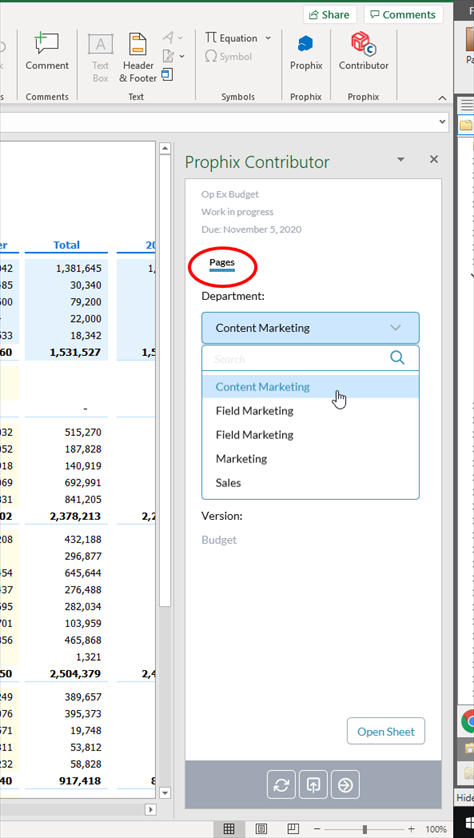Click the circled right-arrow footer icon
Screen dimensions: 474x838
point(345,785)
